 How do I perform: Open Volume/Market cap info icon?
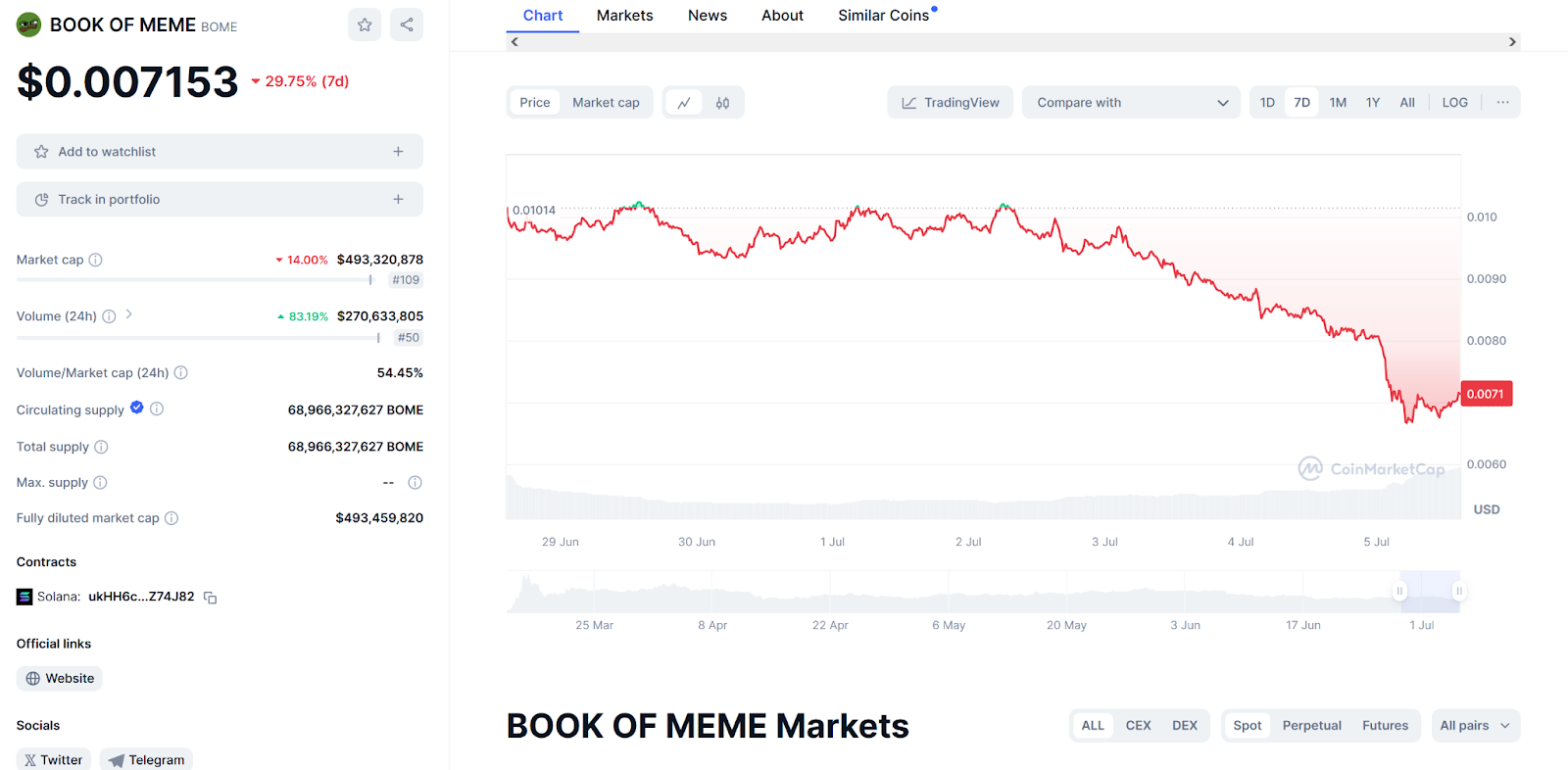coord(181,373)
